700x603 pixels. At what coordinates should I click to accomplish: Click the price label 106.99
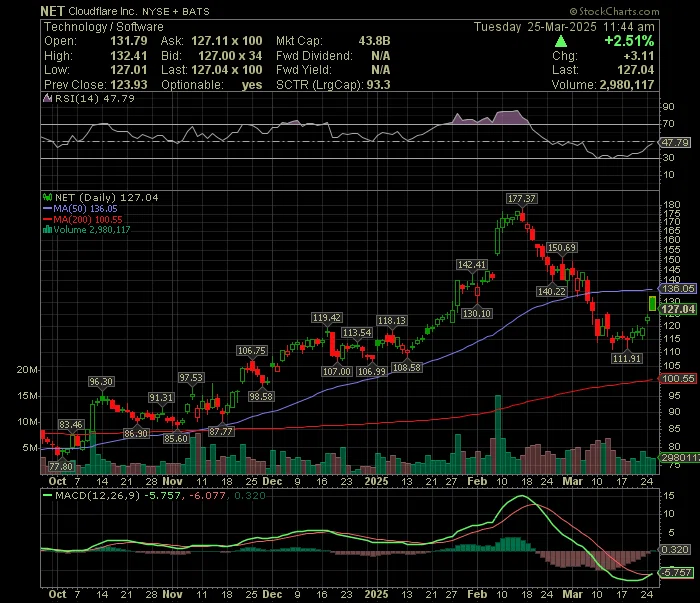click(x=371, y=371)
